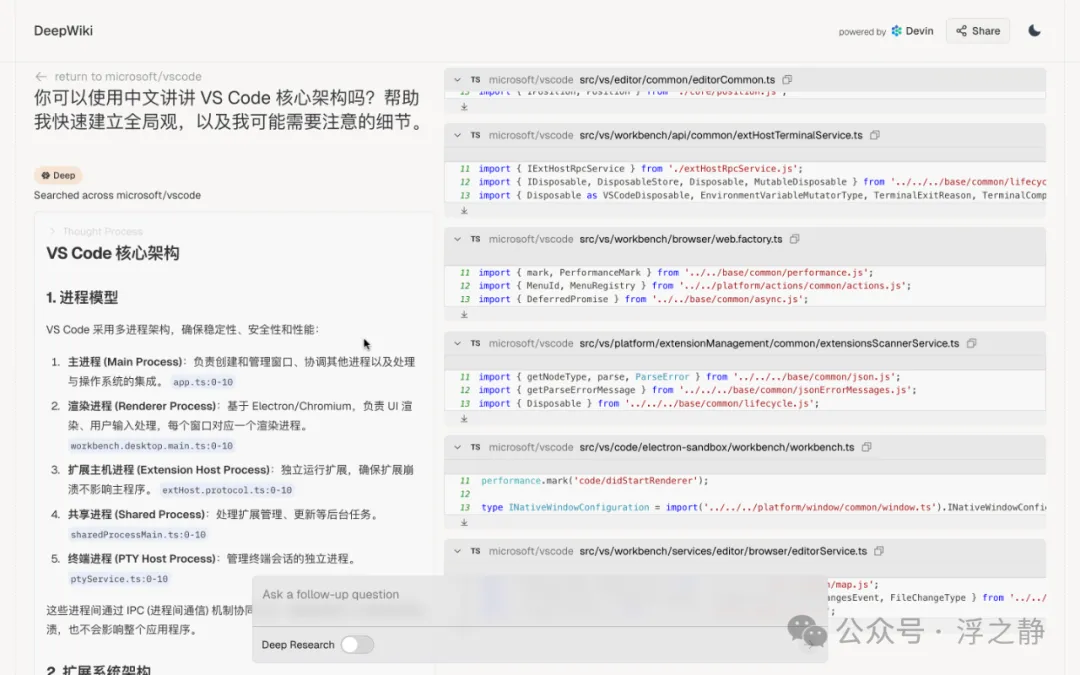Viewport: 1080px width, 675px height.
Task: Collapse the editorService.ts snippet
Action: pyautogui.click(x=457, y=552)
